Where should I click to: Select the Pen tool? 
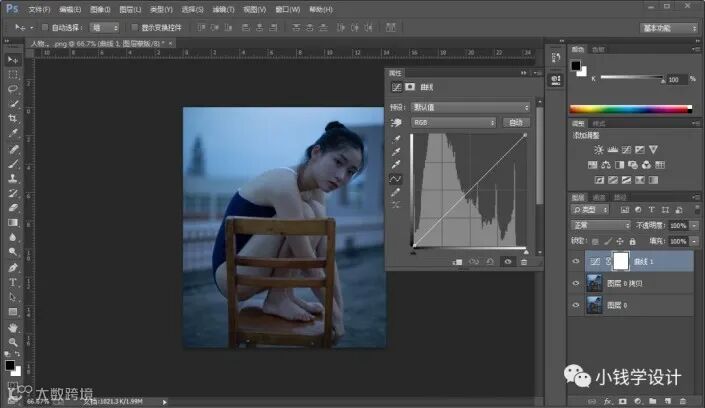(x=13, y=268)
